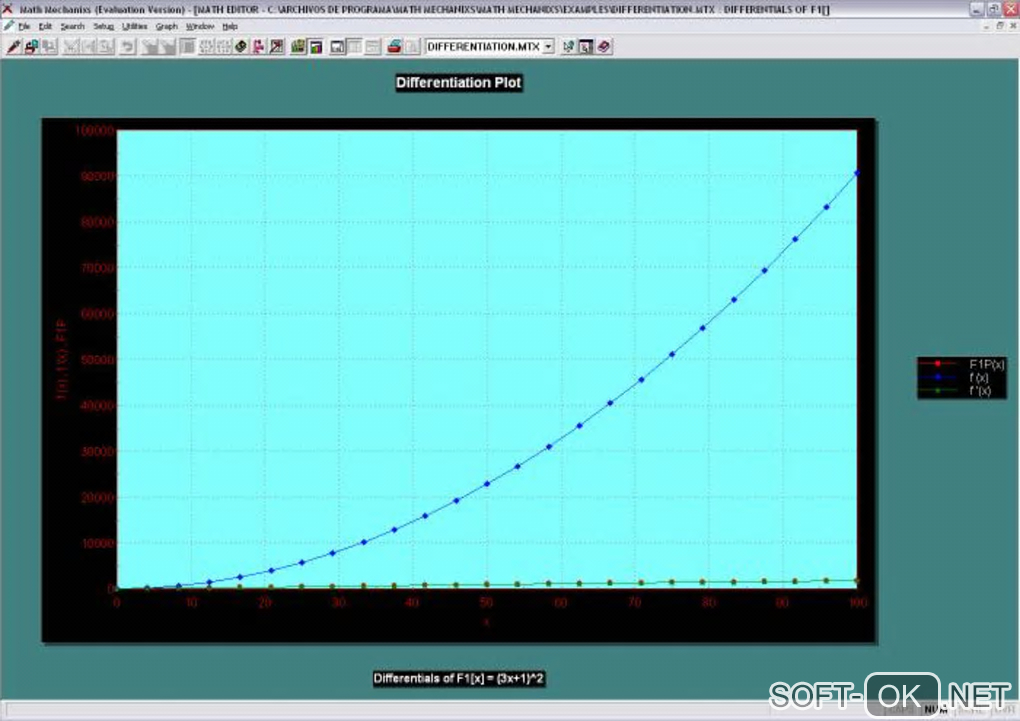Viewport: 1020px width, 721px height.
Task: Click the document icon left of File menu
Action: click(8, 26)
